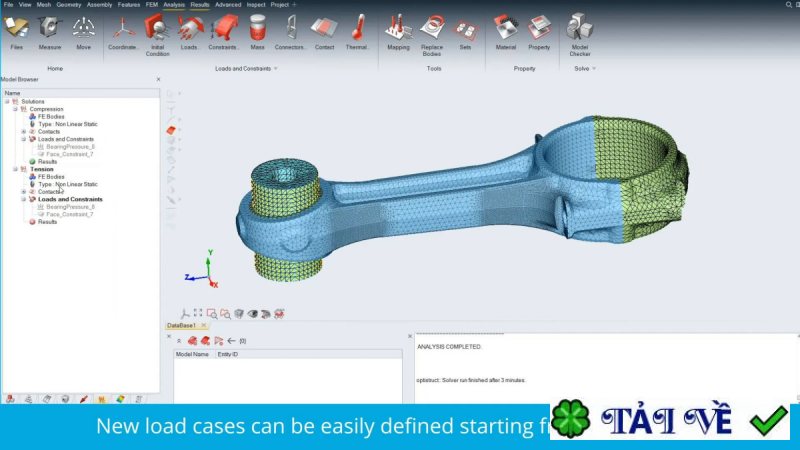Select the Measure tool
The height and width of the screenshot is (450, 800).
point(49,33)
